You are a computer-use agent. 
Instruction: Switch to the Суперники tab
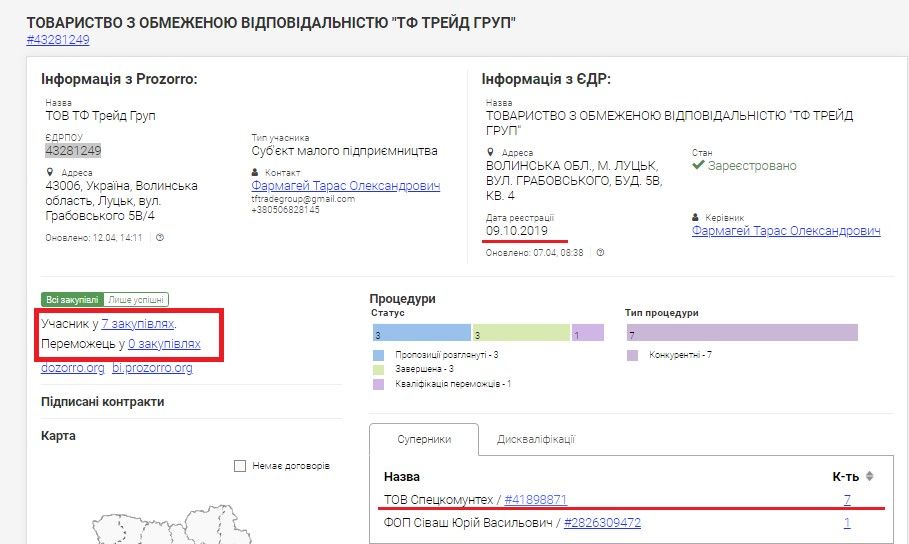tap(424, 439)
